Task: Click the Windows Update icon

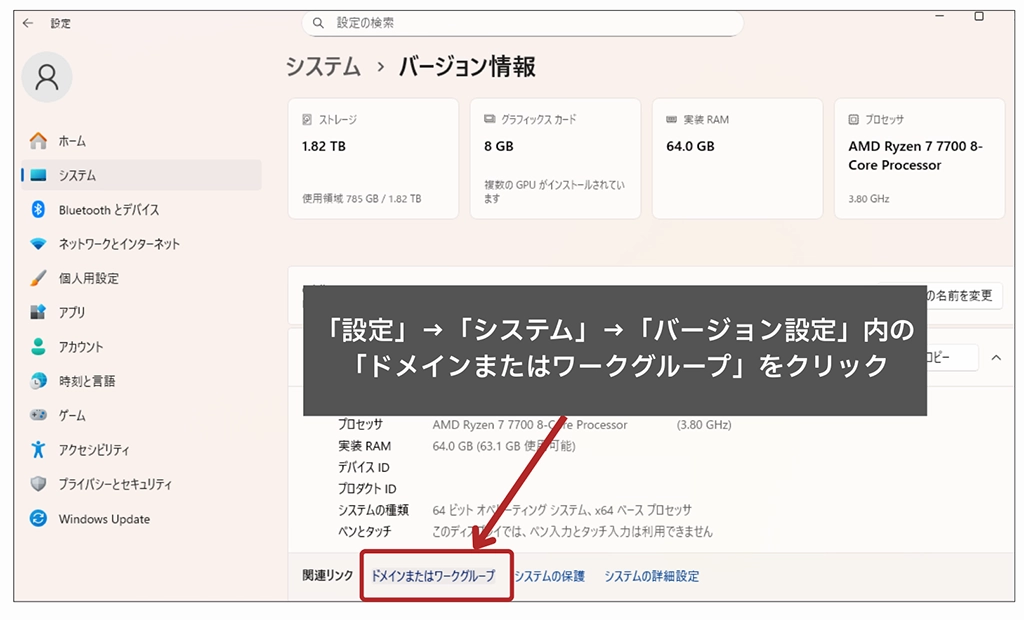Action: [x=38, y=519]
